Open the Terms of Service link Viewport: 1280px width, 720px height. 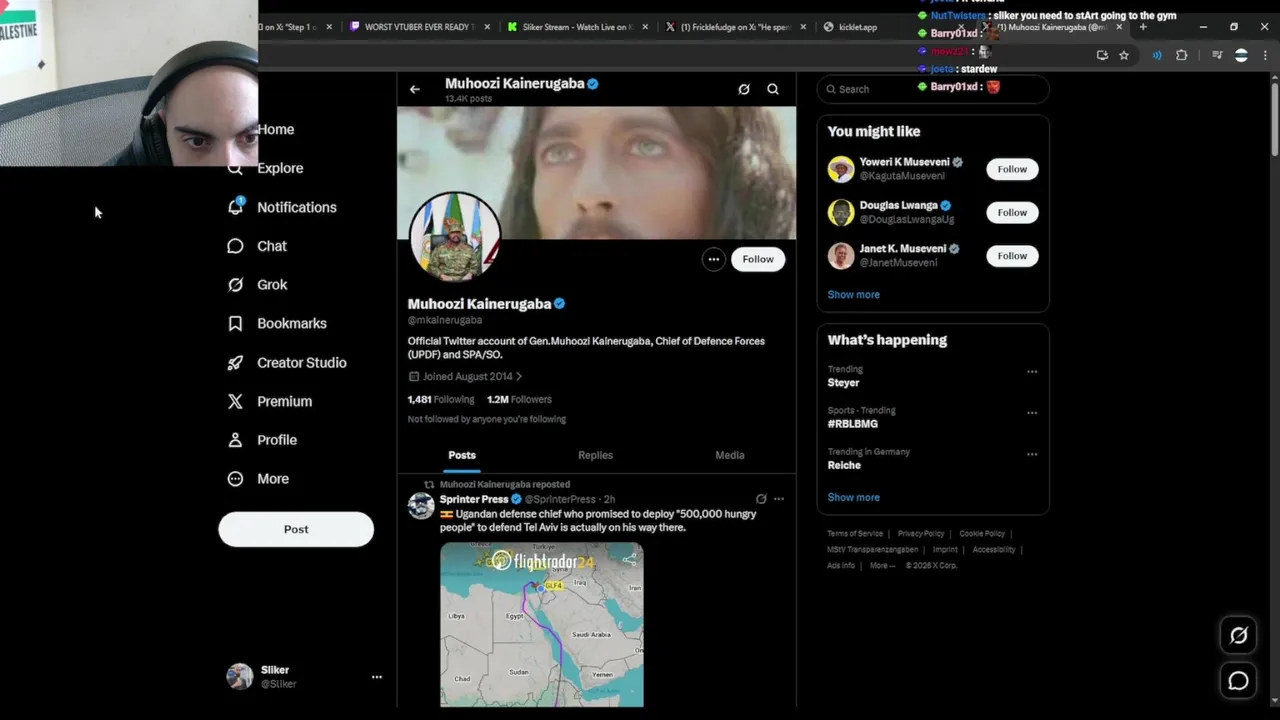coord(855,534)
